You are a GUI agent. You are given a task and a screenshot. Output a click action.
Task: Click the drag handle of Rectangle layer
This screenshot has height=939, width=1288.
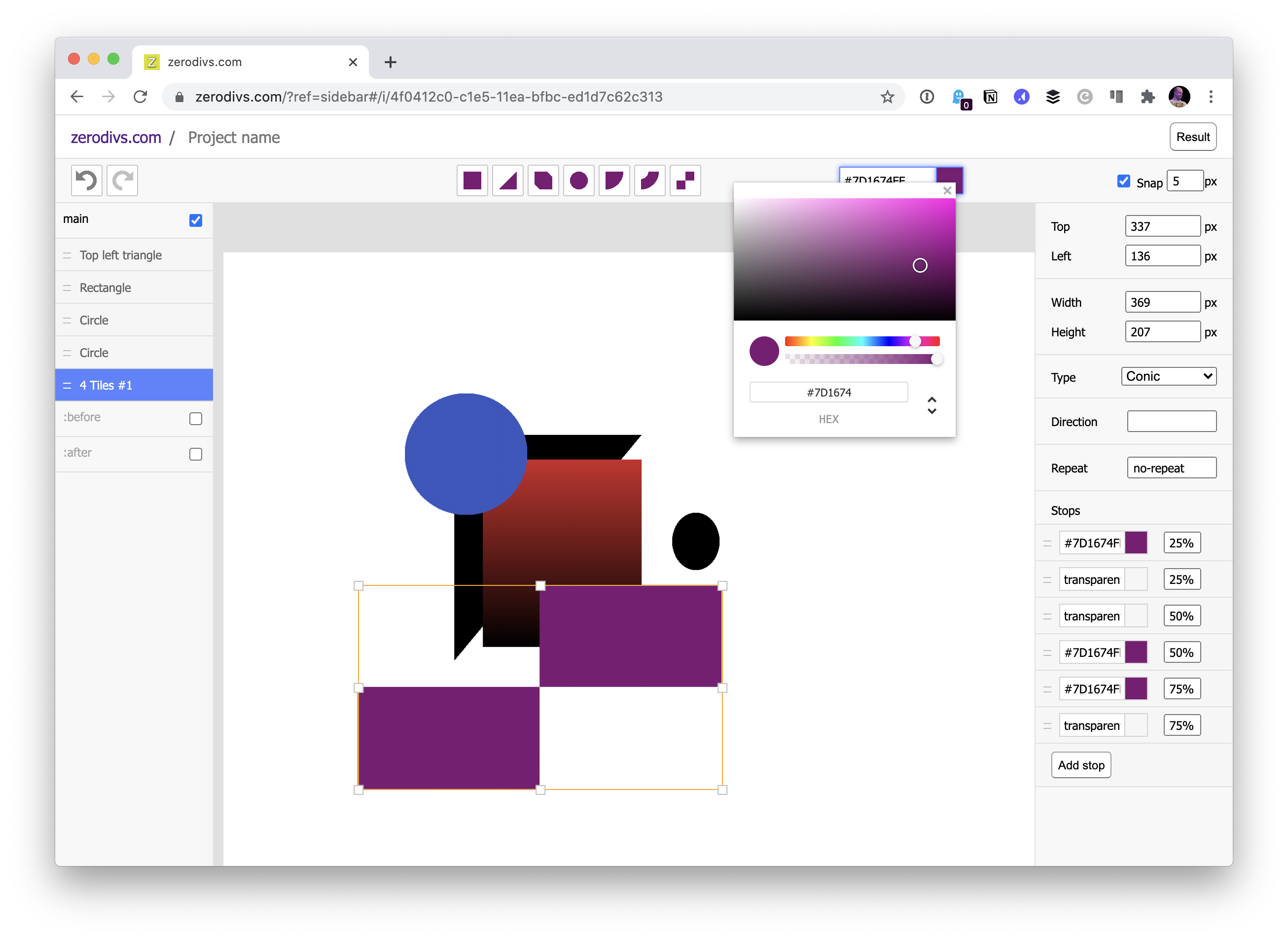coord(67,288)
